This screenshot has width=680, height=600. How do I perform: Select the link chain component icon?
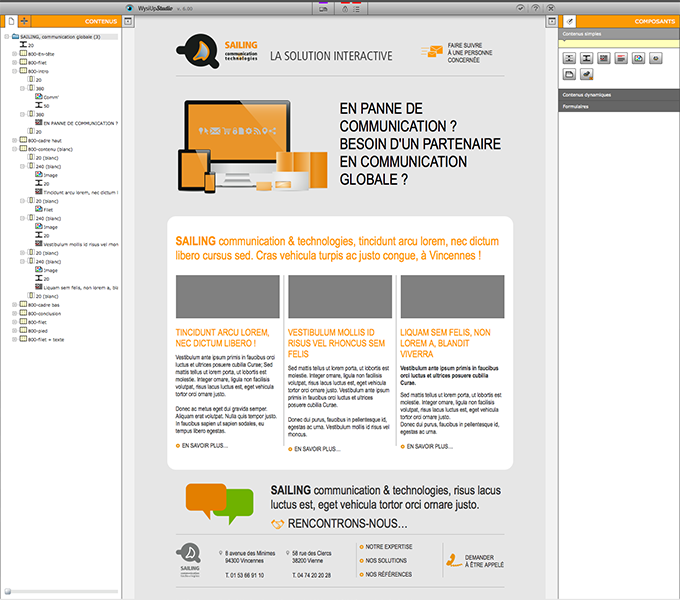click(x=586, y=75)
